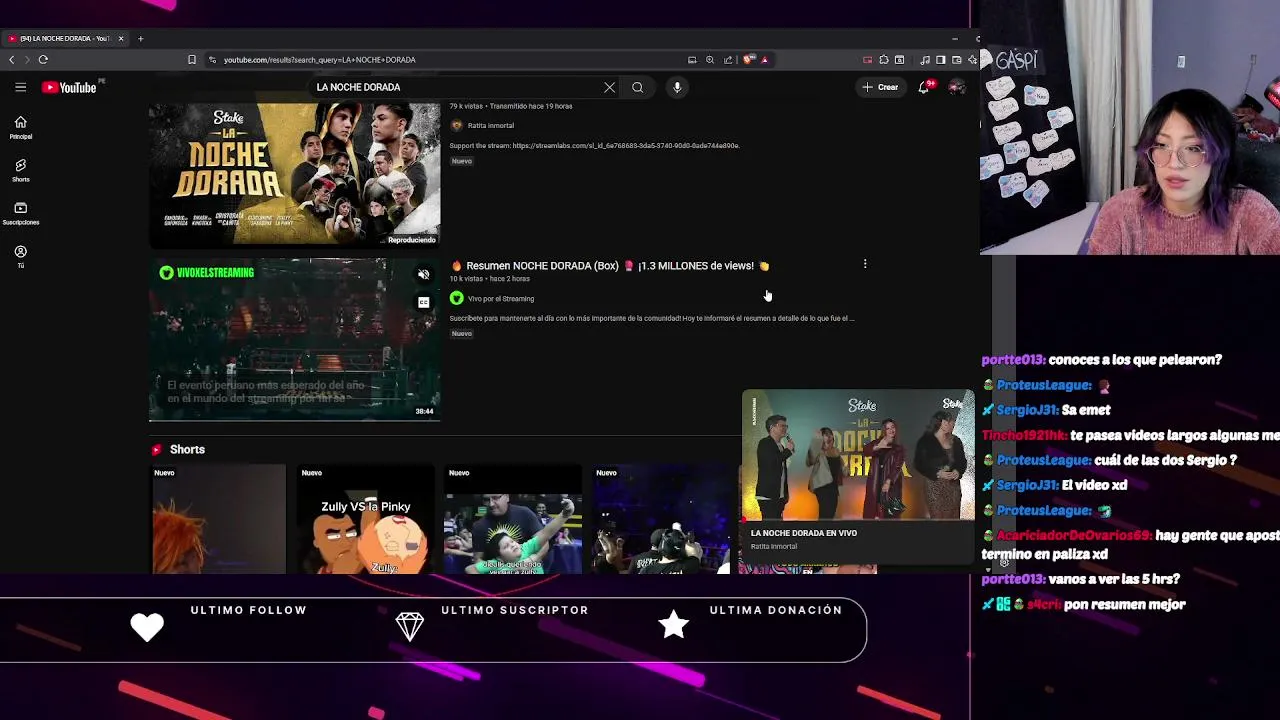
Task: Open the account avatar menu
Action: tap(957, 87)
